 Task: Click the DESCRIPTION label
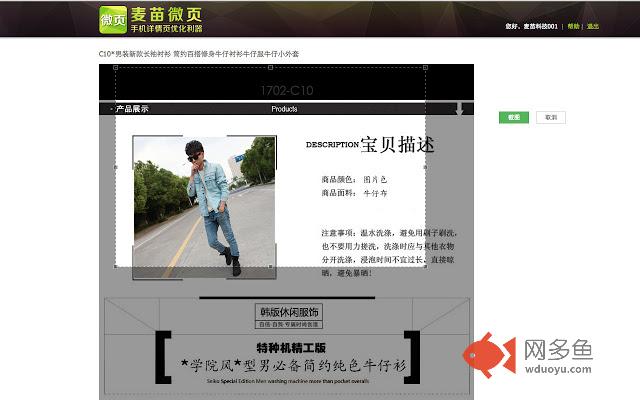pos(332,144)
